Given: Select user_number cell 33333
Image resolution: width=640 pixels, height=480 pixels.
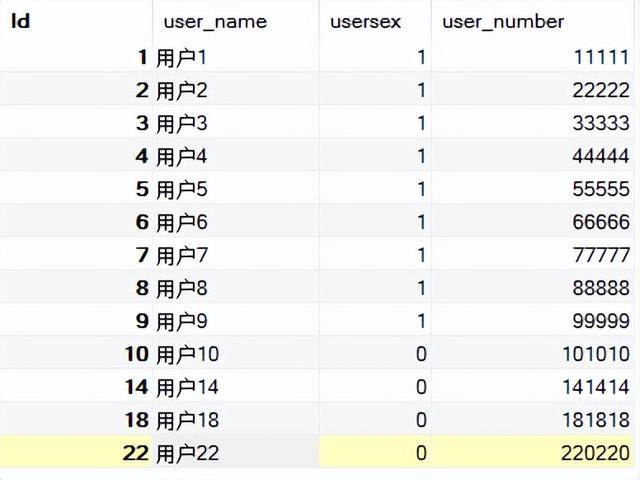Looking at the screenshot, I should coord(532,123).
